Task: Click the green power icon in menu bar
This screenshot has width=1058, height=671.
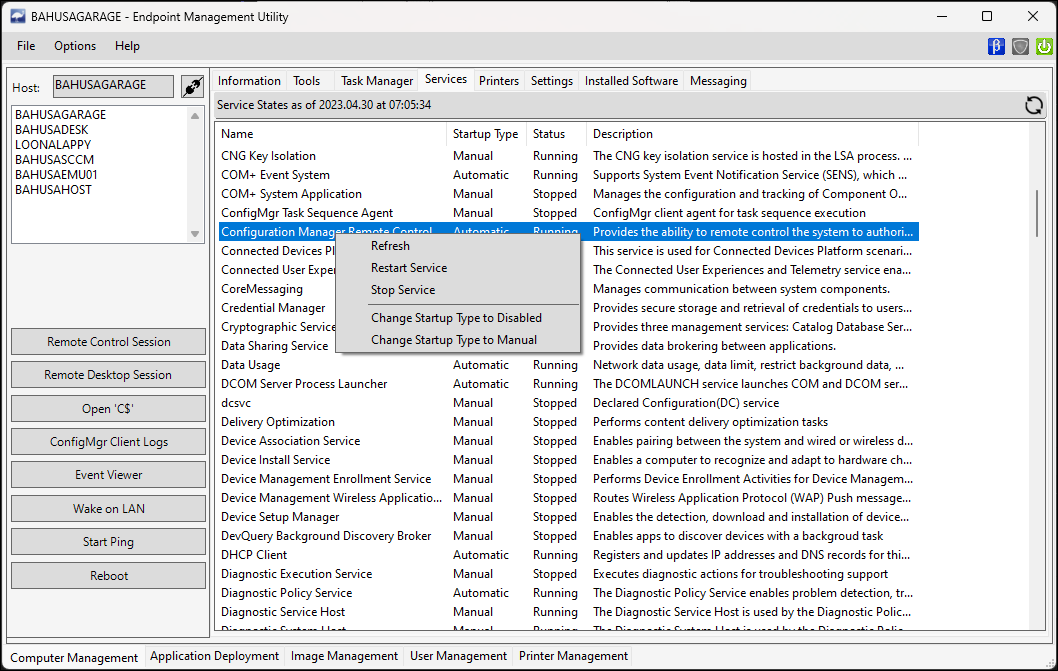Action: [1044, 46]
